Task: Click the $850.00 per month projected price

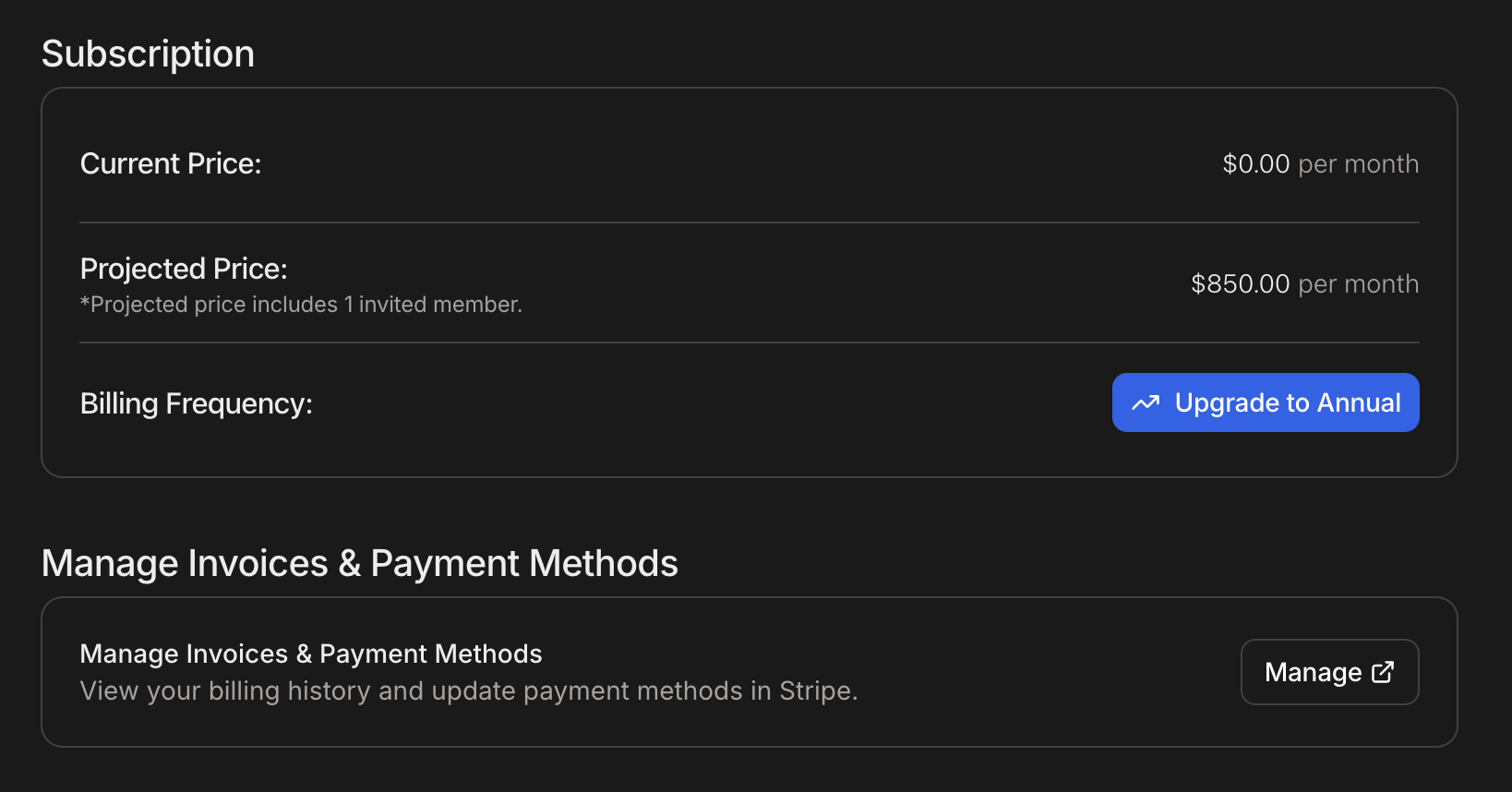Action: 1305,283
